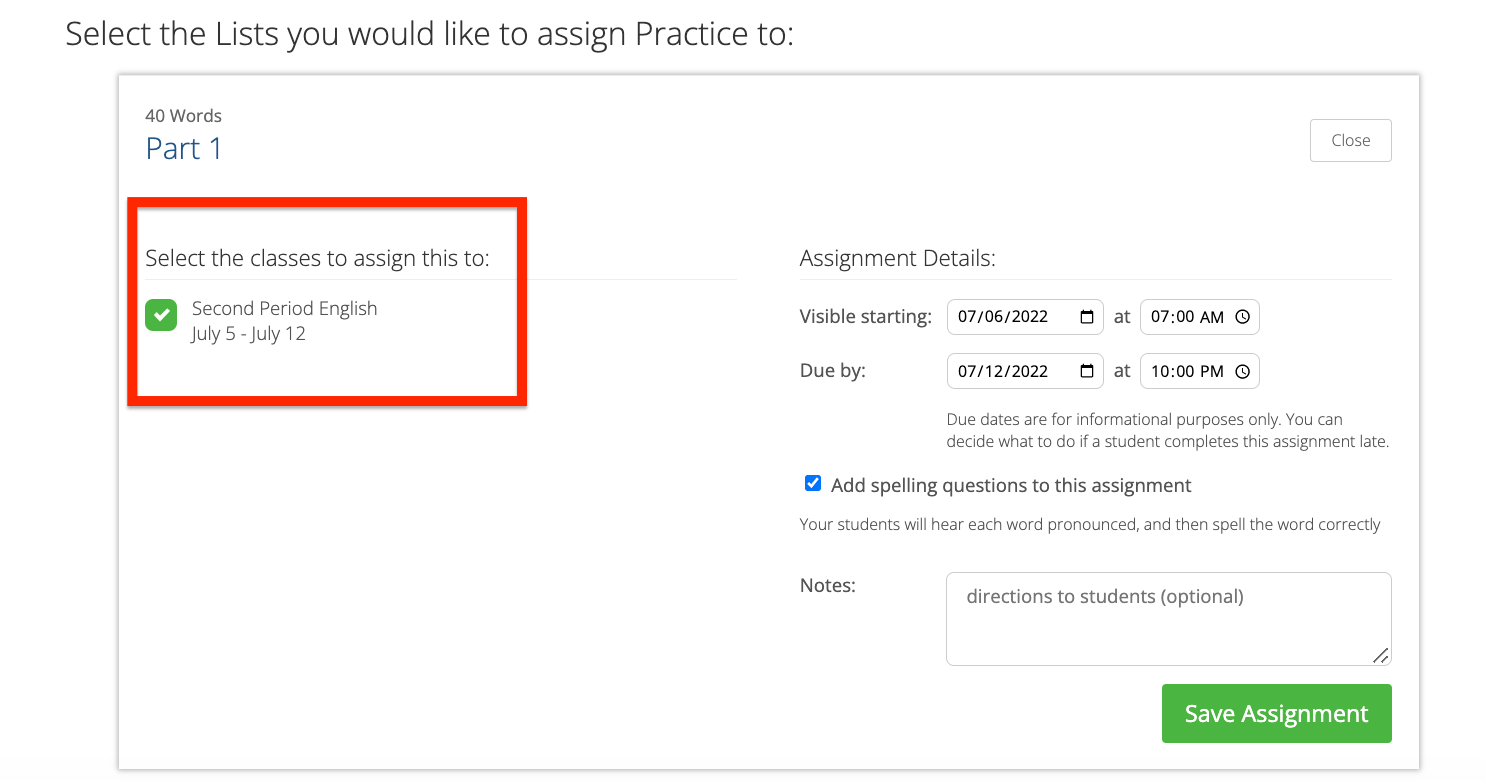Open the Due by date calendar picker

[1087, 371]
